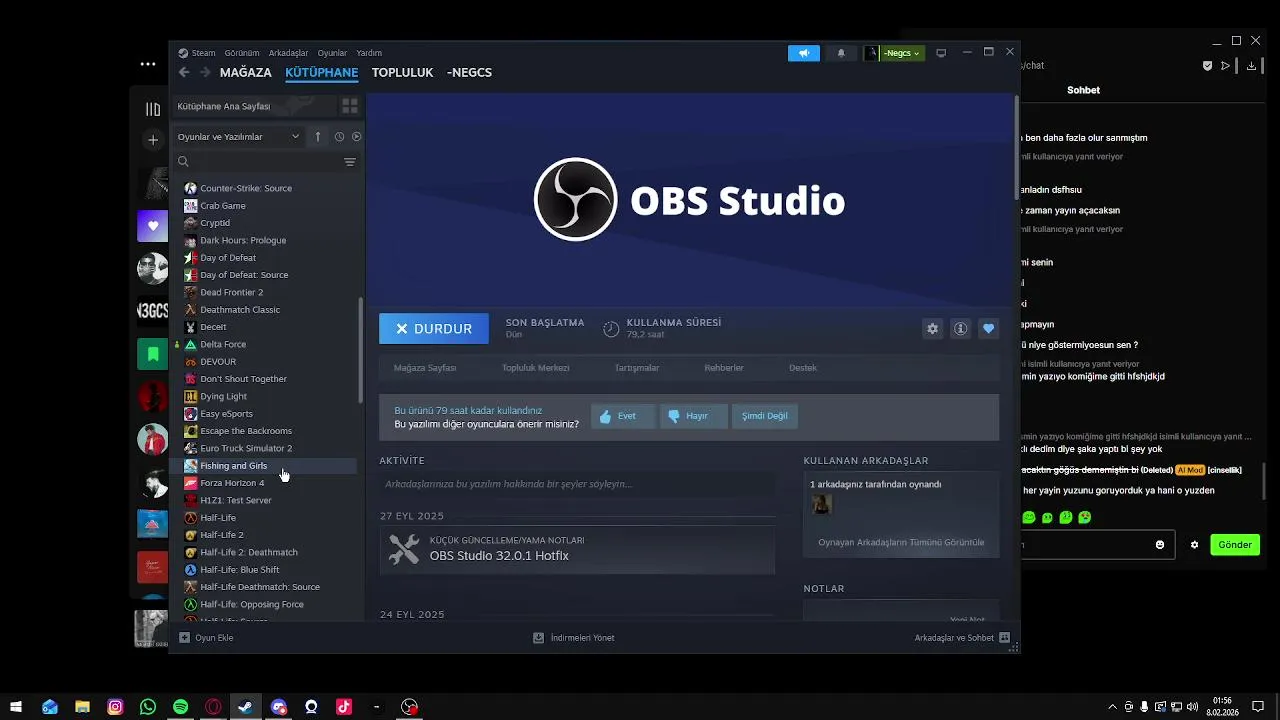1280x720 pixels.
Task: Stop OBS Studio with DURDUR button
Action: pos(434,328)
